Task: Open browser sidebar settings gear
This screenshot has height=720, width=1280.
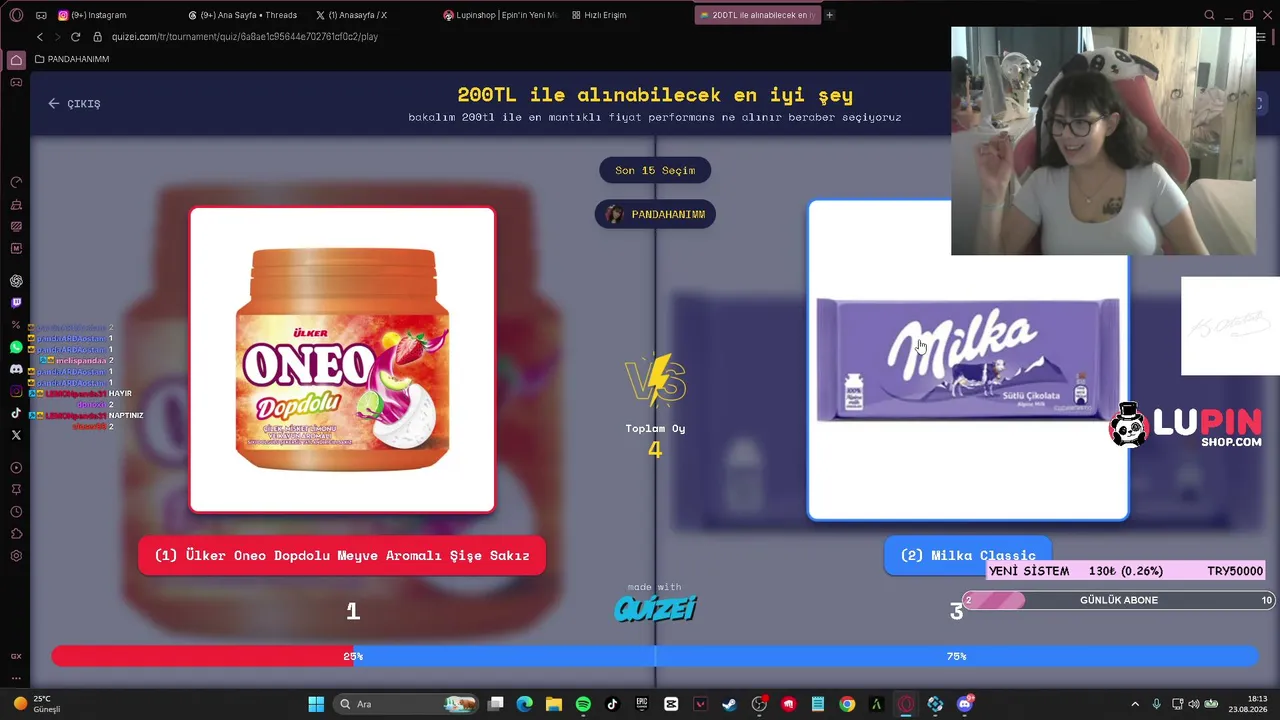Action: click(16, 555)
